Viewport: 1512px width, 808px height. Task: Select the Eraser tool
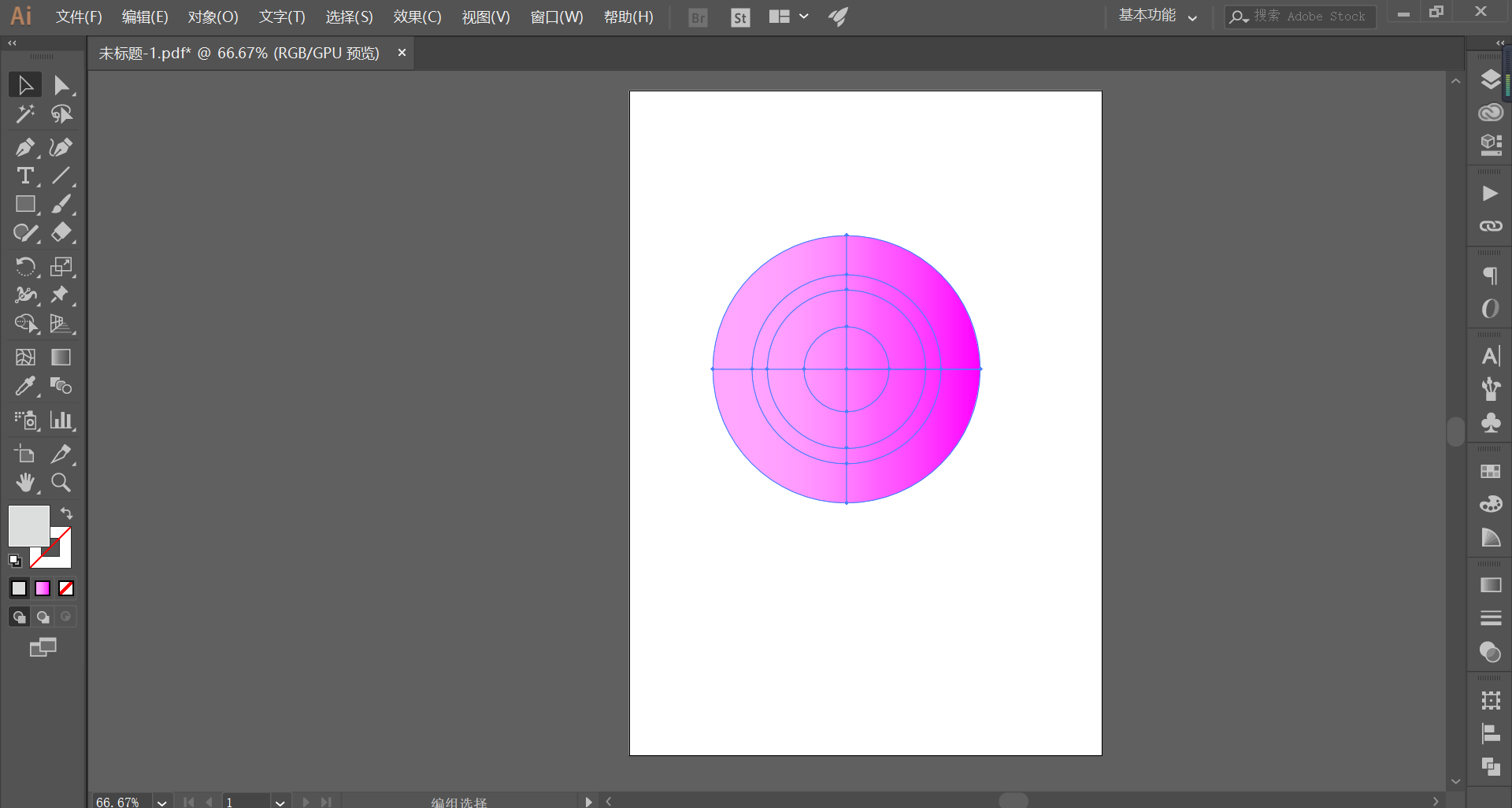coord(61,232)
